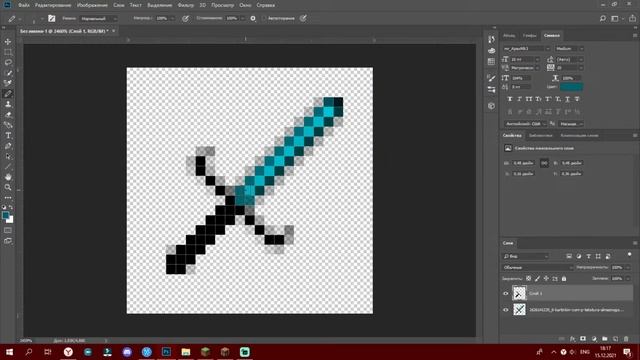Click the pressure-for-opacity icon beside Нажим
Screen dimensions: 640x360
185,18
